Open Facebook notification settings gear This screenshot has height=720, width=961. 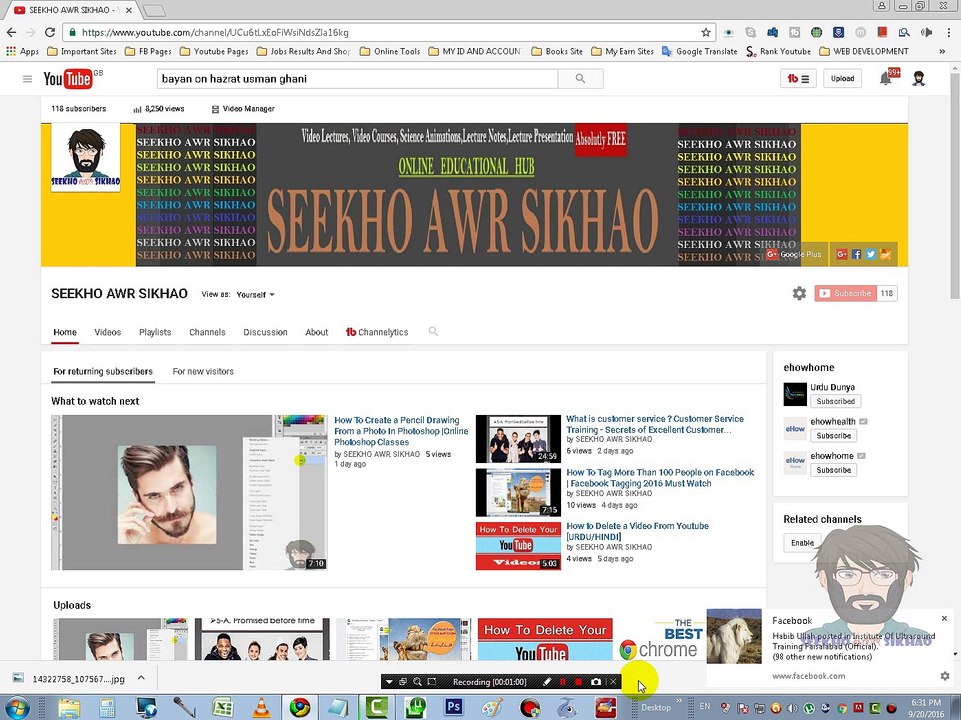click(x=944, y=676)
